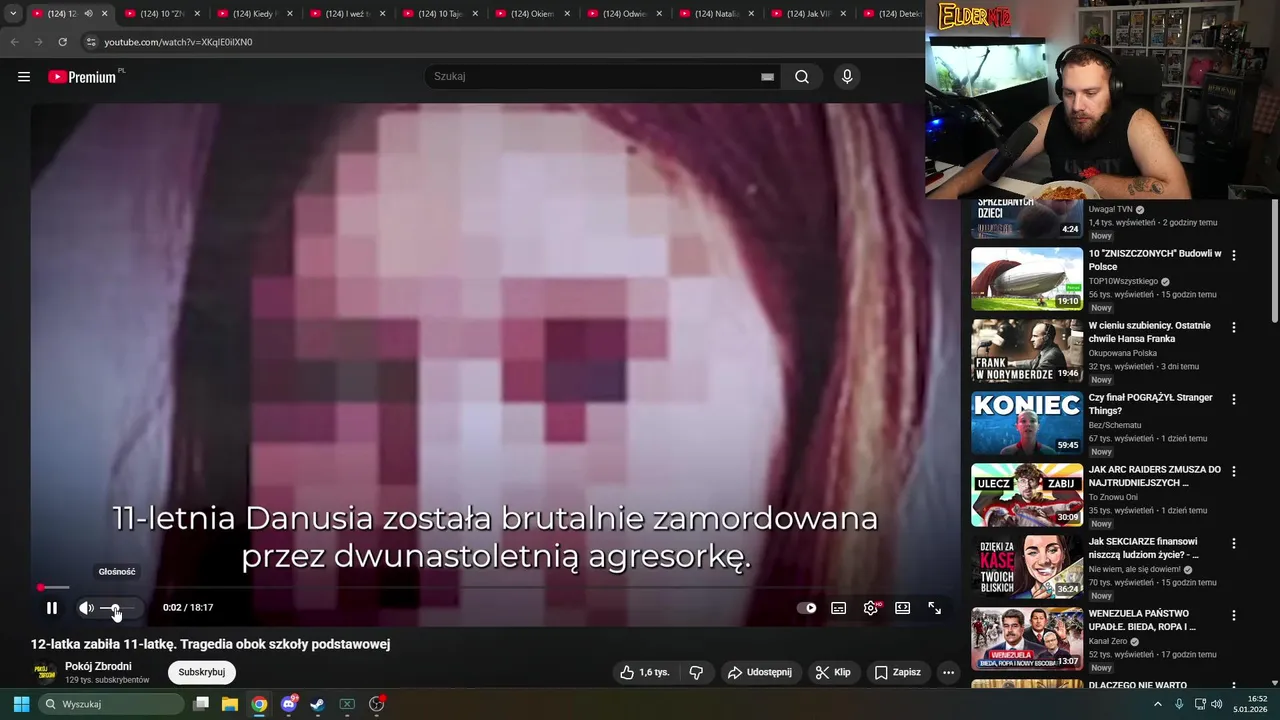Dislike the video with thumbs-down
The image size is (1280, 720).
(x=697, y=672)
